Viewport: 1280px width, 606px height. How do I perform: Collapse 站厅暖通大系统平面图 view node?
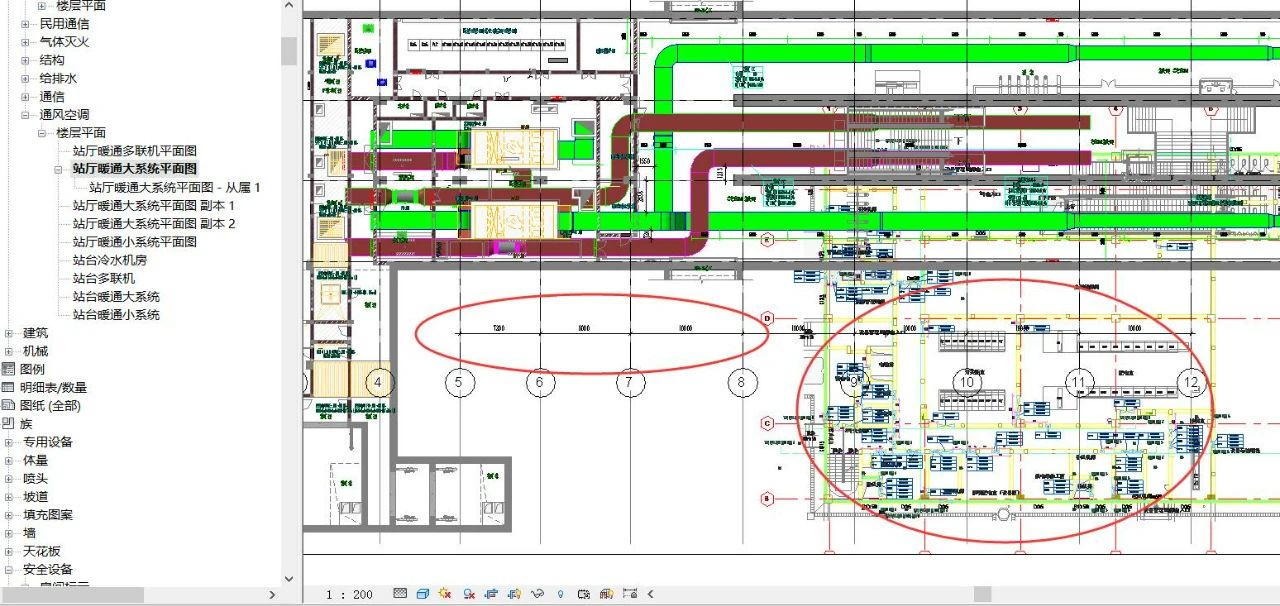[x=59, y=169]
